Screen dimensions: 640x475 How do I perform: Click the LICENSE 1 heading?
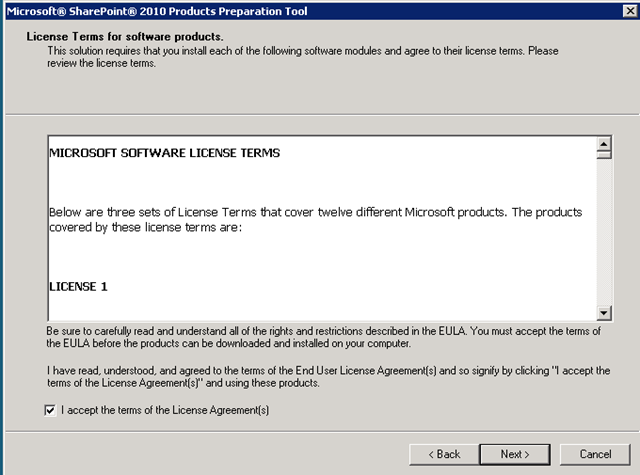click(78, 286)
